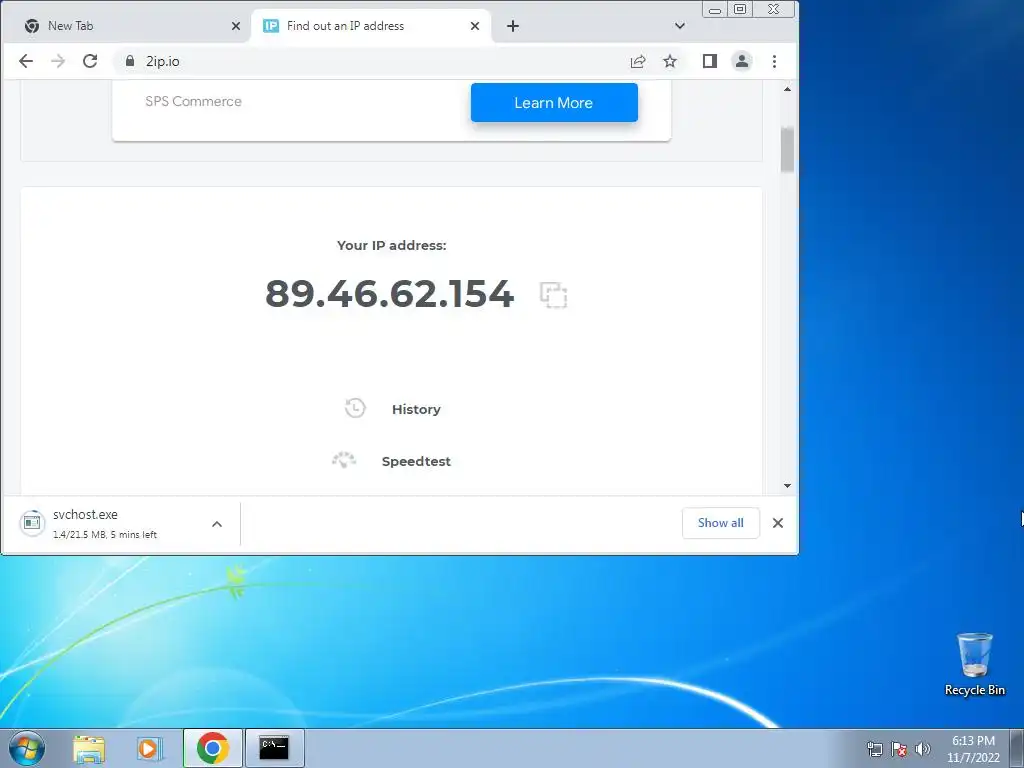Click the svchost.exe download file name
Viewport: 1024px width, 768px height.
click(x=86, y=515)
